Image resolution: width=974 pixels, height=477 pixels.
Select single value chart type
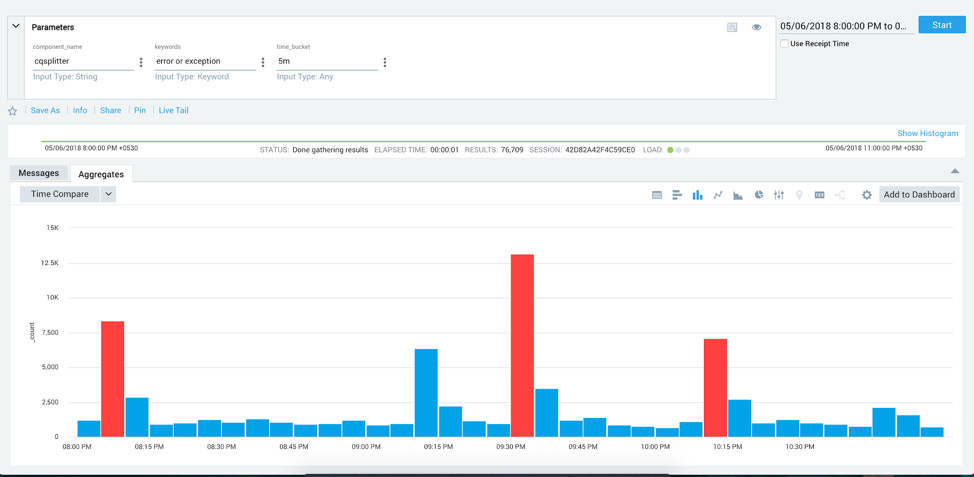[819, 194]
